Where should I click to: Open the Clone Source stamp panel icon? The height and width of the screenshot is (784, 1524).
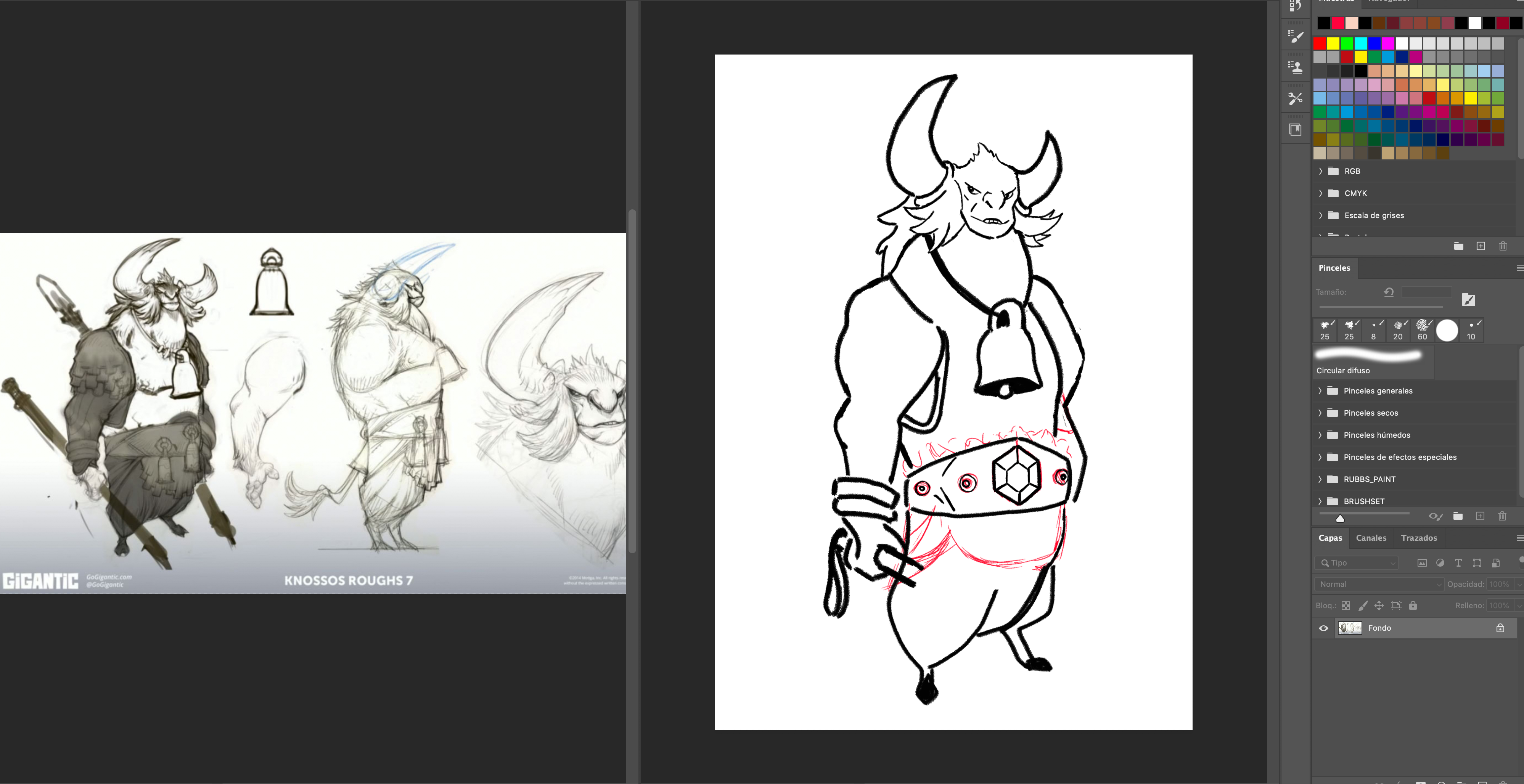[x=1296, y=67]
